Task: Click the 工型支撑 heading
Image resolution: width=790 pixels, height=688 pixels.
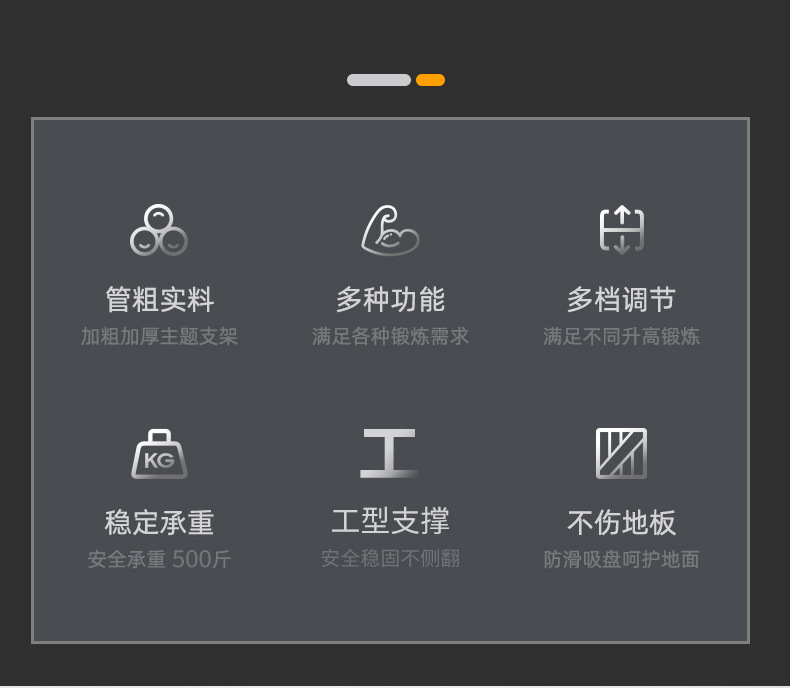Action: (390, 521)
